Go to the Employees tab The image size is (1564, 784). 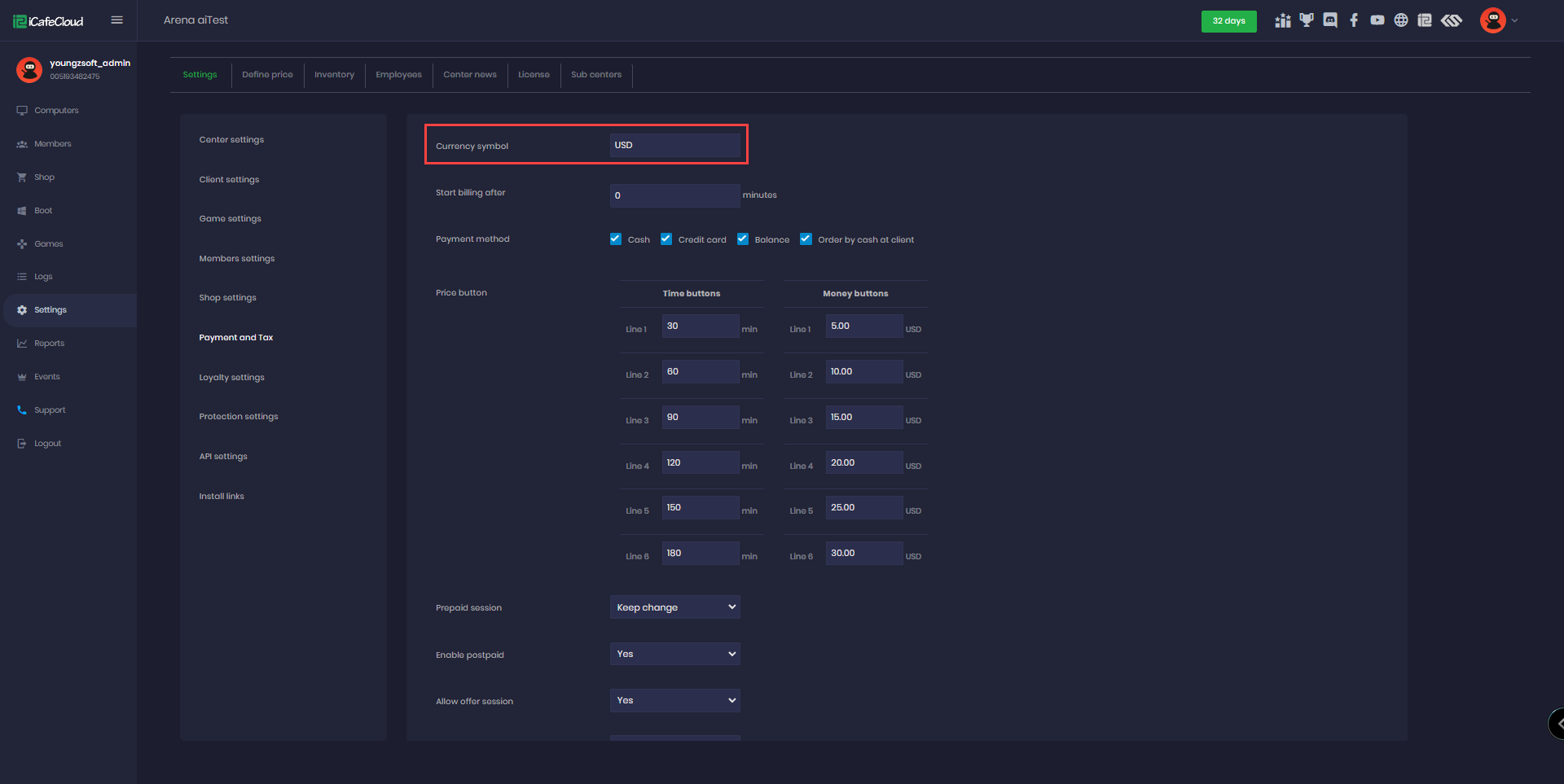[x=398, y=75]
